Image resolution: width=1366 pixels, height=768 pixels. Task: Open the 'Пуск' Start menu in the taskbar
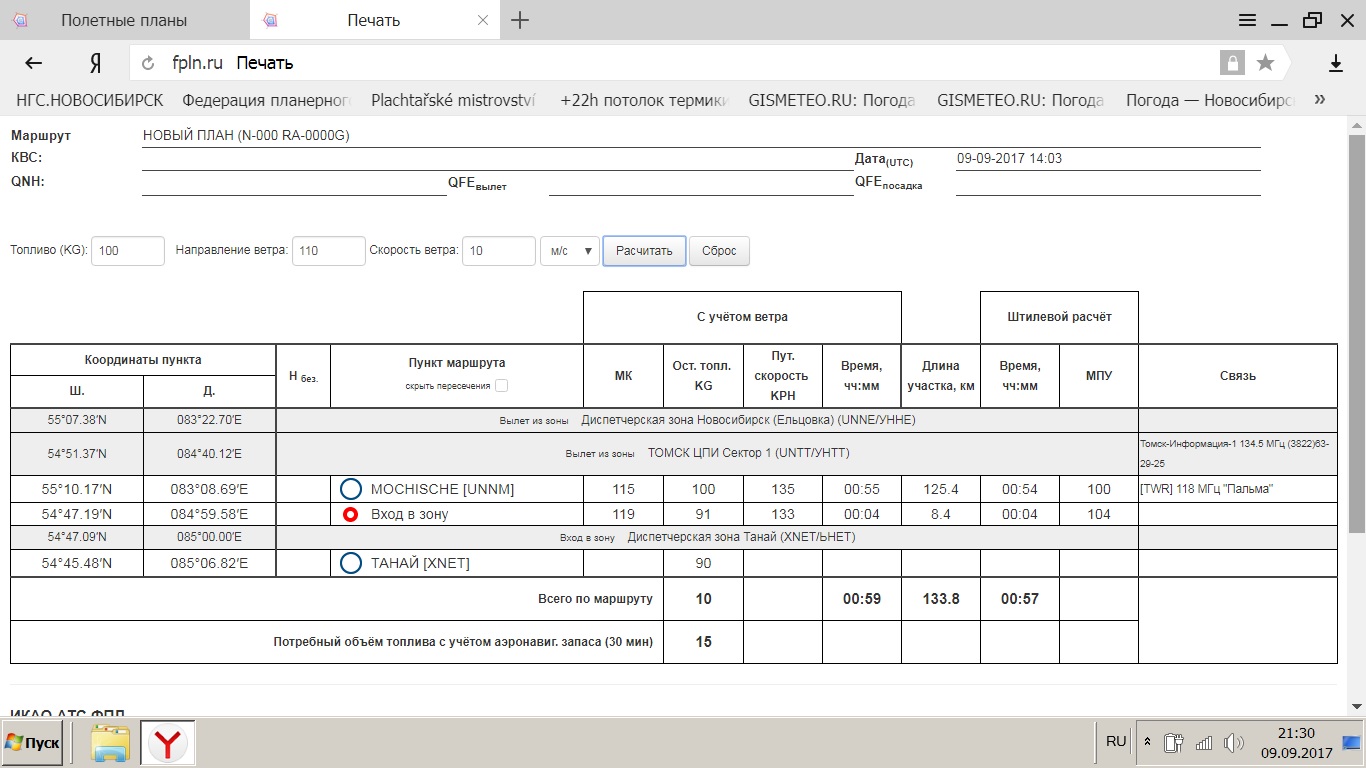coord(33,743)
